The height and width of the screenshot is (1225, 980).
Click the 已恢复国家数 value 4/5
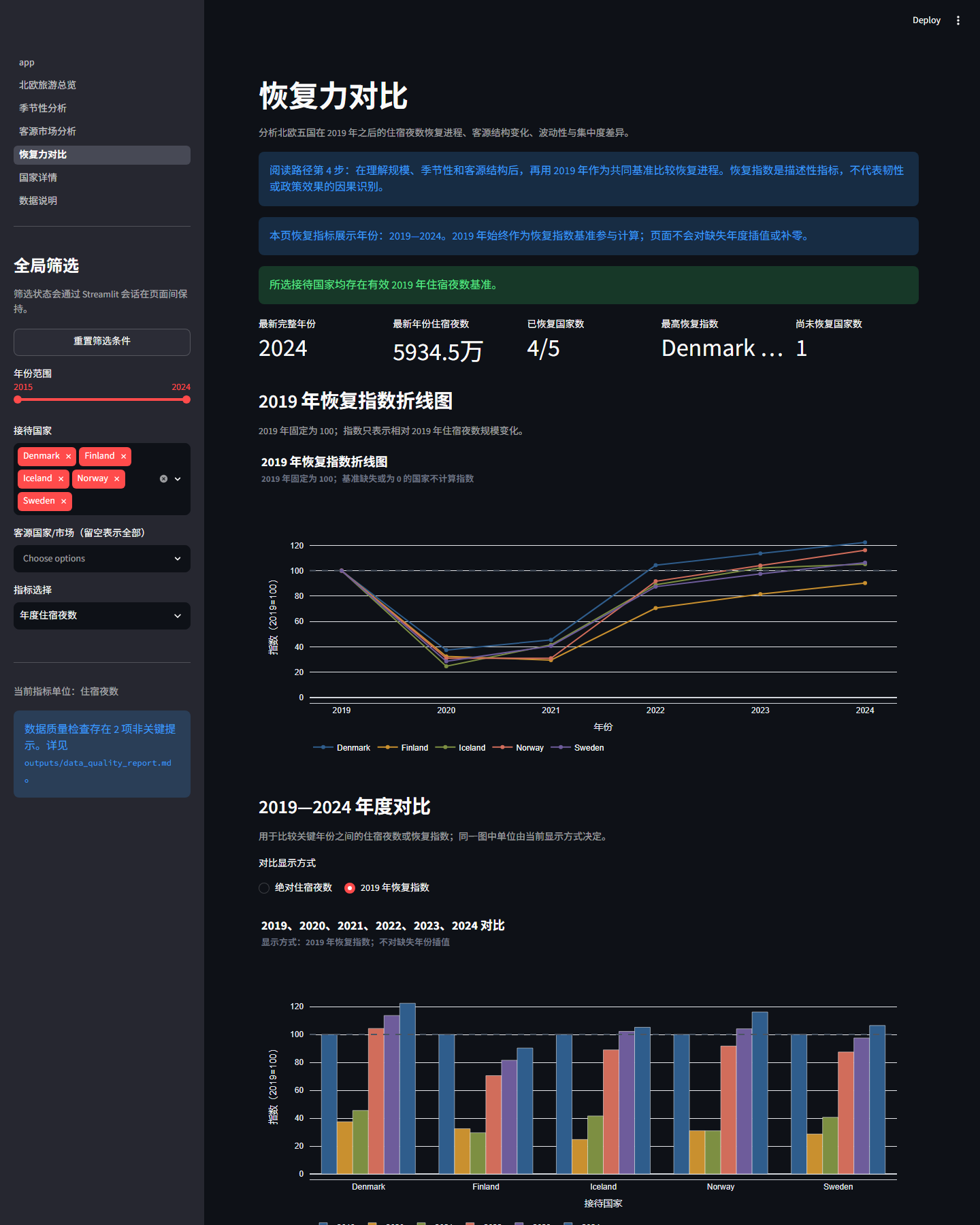click(543, 348)
